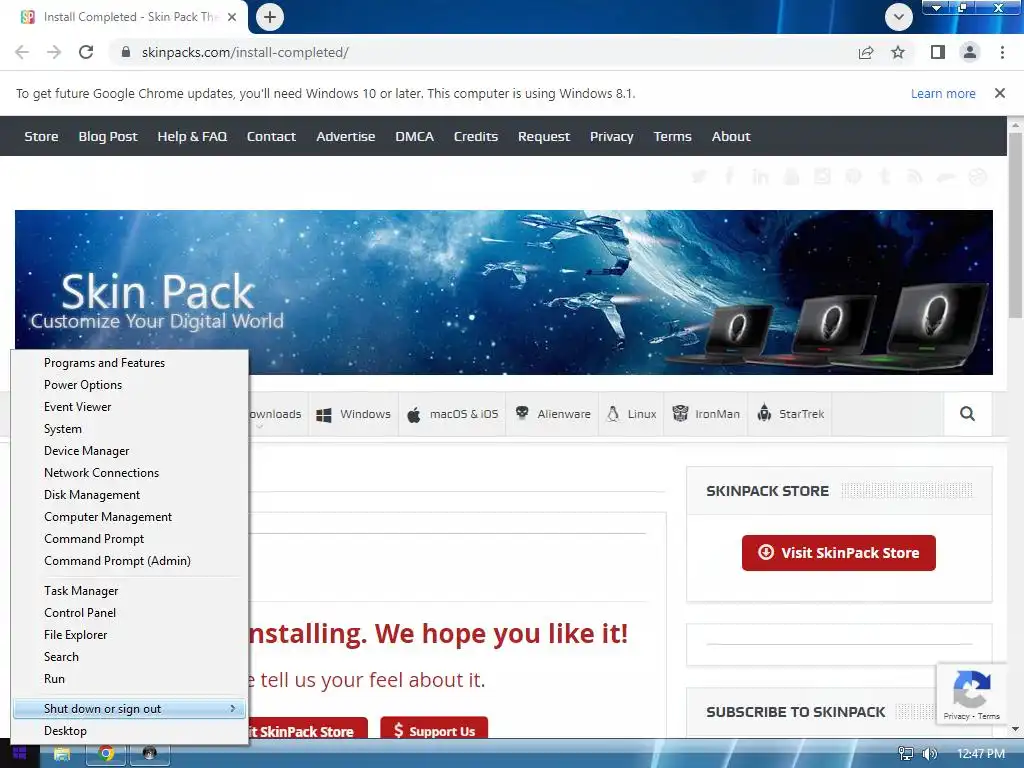Open the Chrome side panel

[938, 52]
